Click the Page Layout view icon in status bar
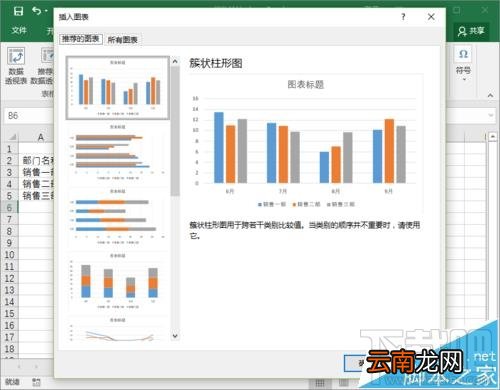The image size is (500, 390). pyautogui.click(x=344, y=383)
